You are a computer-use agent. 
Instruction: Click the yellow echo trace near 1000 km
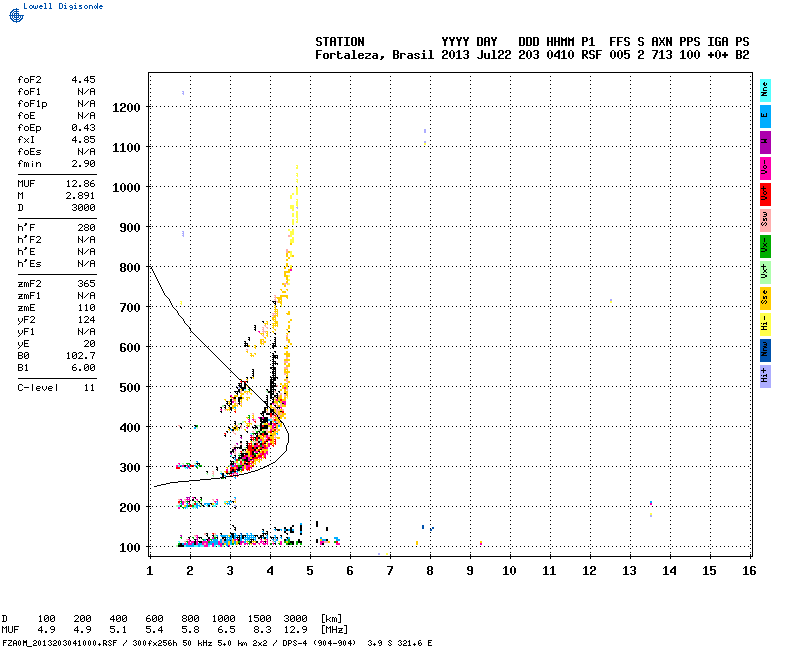(295, 195)
